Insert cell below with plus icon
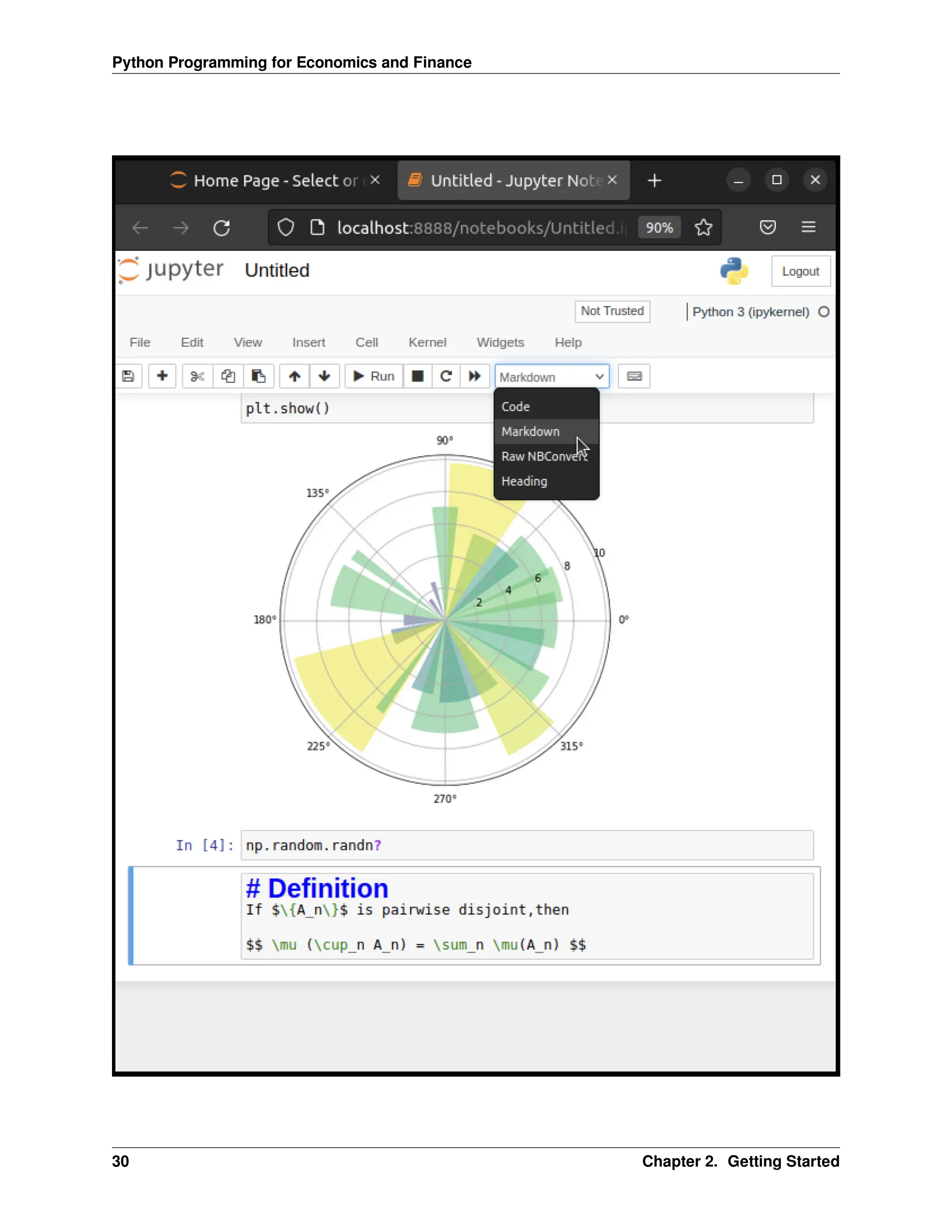The width and height of the screenshot is (952, 1232). tap(162, 376)
